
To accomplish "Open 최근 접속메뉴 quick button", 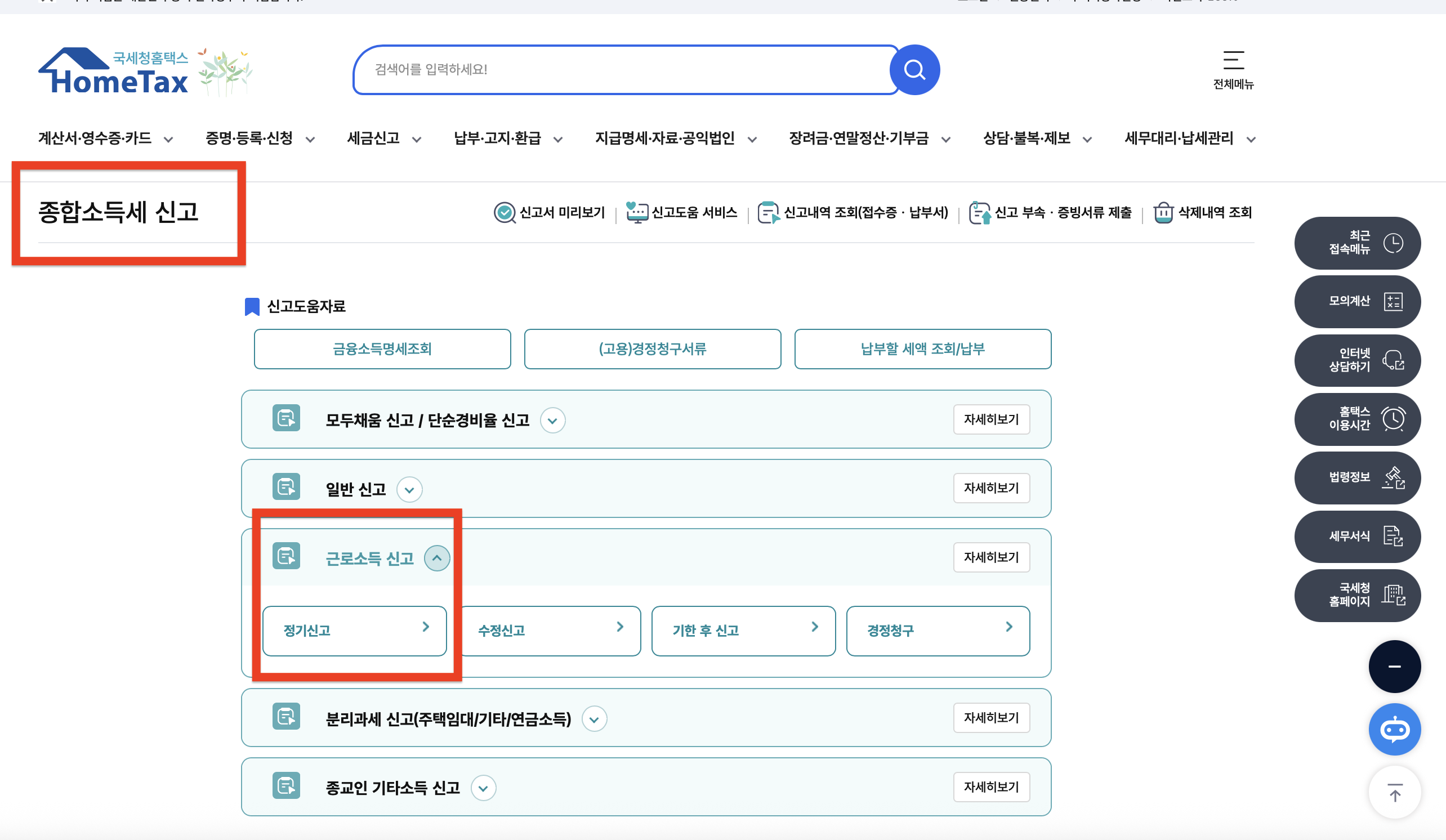I will pyautogui.click(x=1357, y=243).
